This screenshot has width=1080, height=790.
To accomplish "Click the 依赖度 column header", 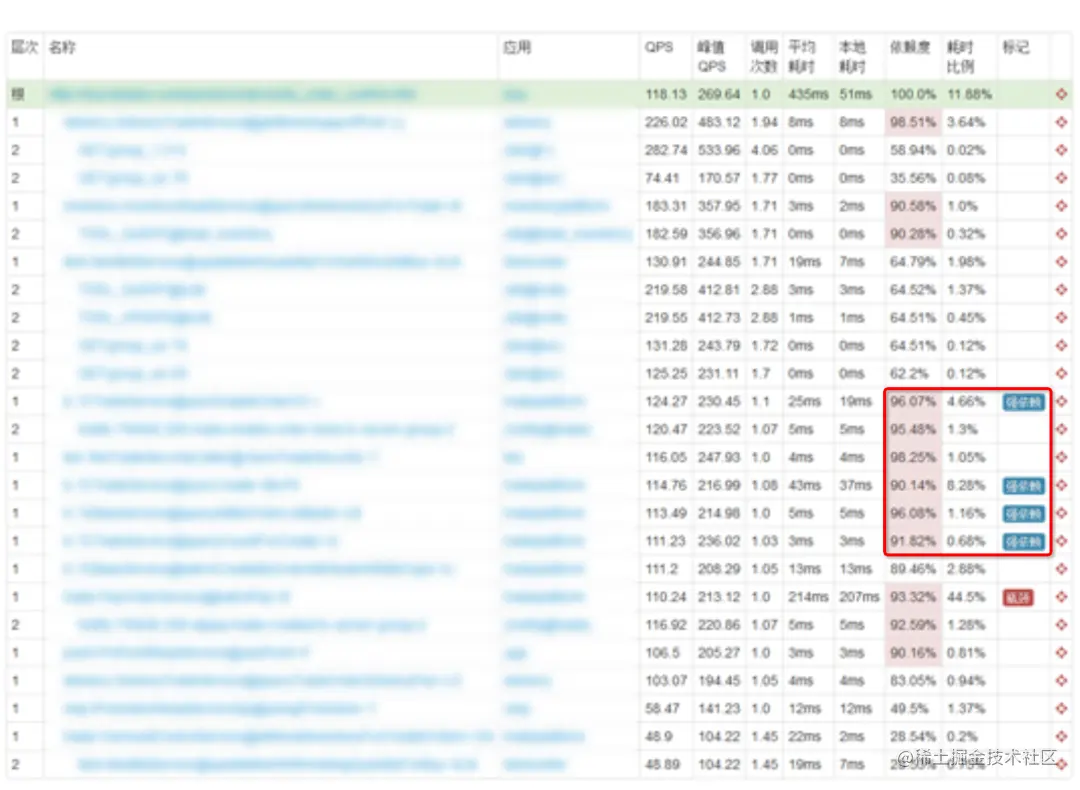I will click(910, 48).
